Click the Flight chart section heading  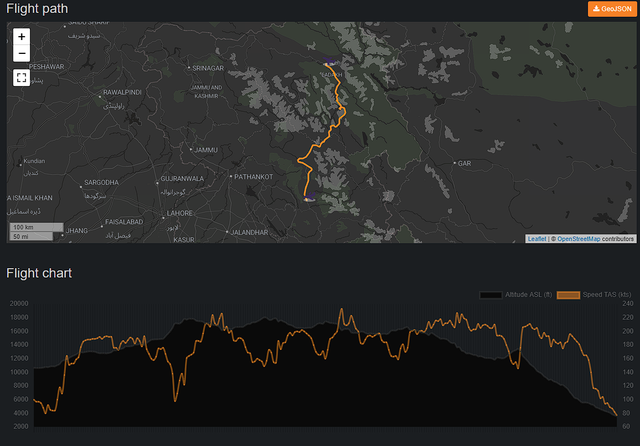(x=39, y=272)
